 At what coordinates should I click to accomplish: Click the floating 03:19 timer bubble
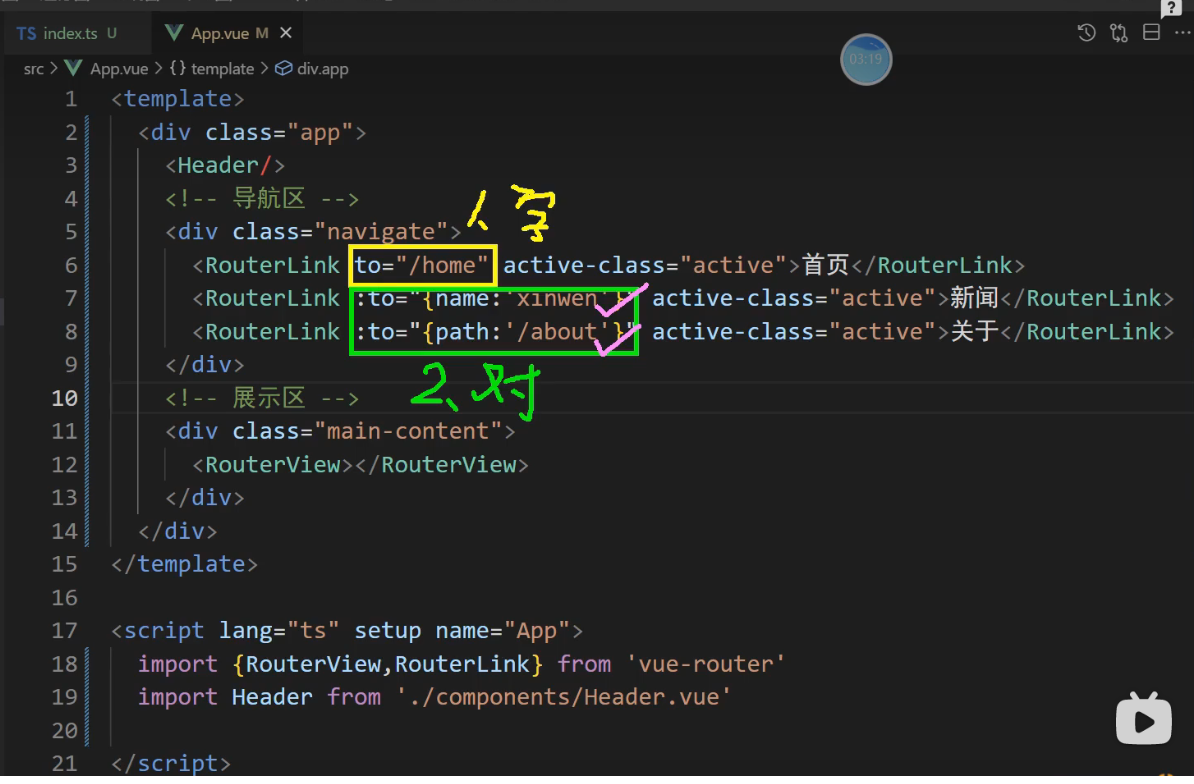[x=866, y=59]
